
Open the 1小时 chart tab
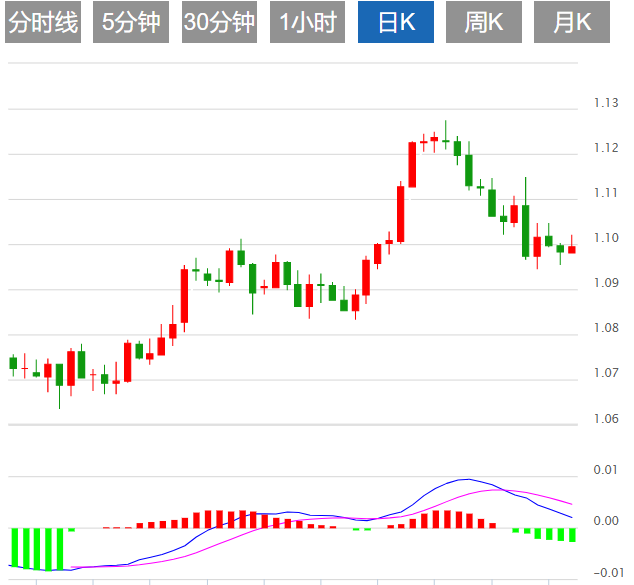click(307, 22)
